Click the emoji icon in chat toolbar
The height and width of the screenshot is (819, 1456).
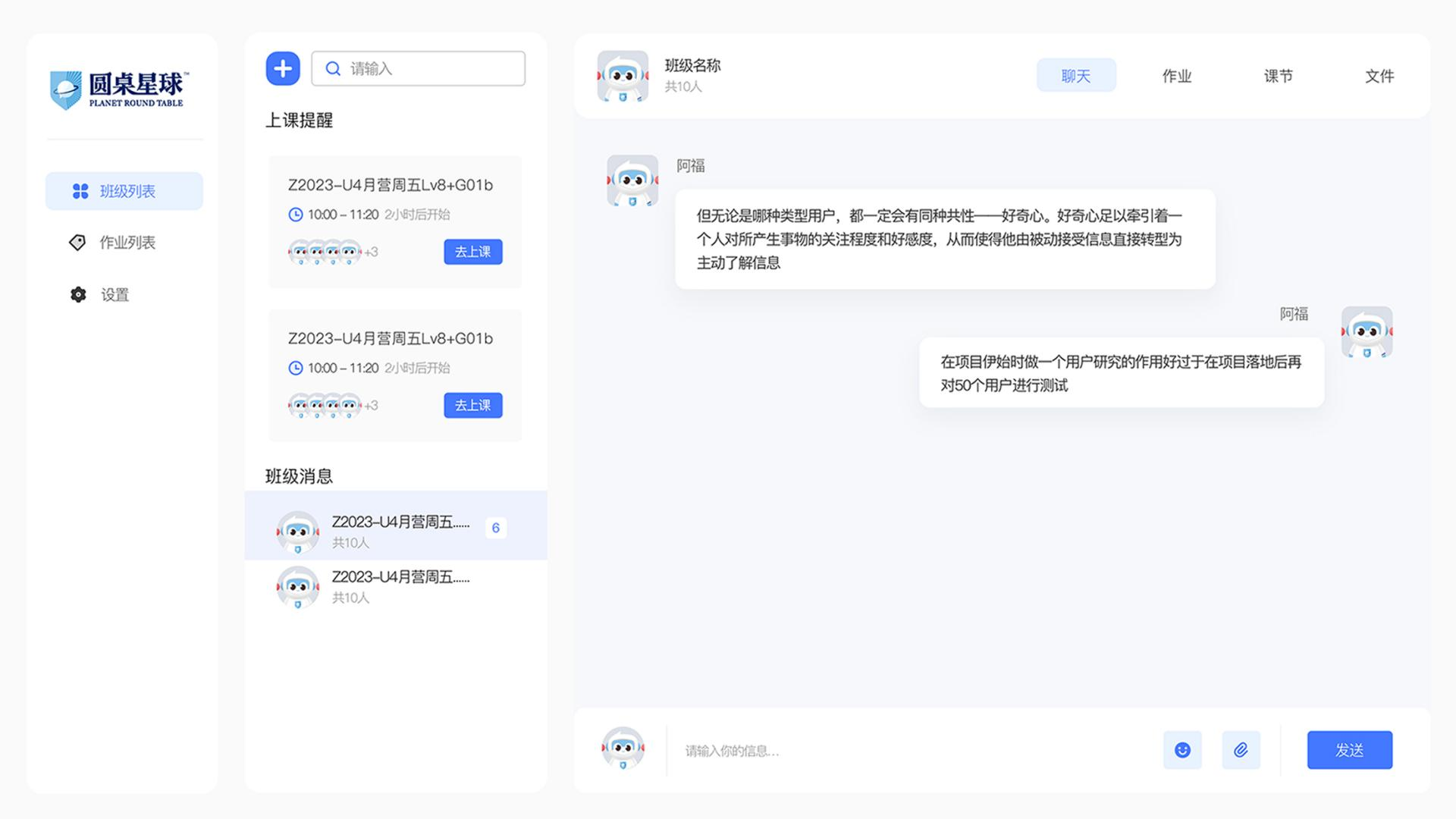point(1182,750)
